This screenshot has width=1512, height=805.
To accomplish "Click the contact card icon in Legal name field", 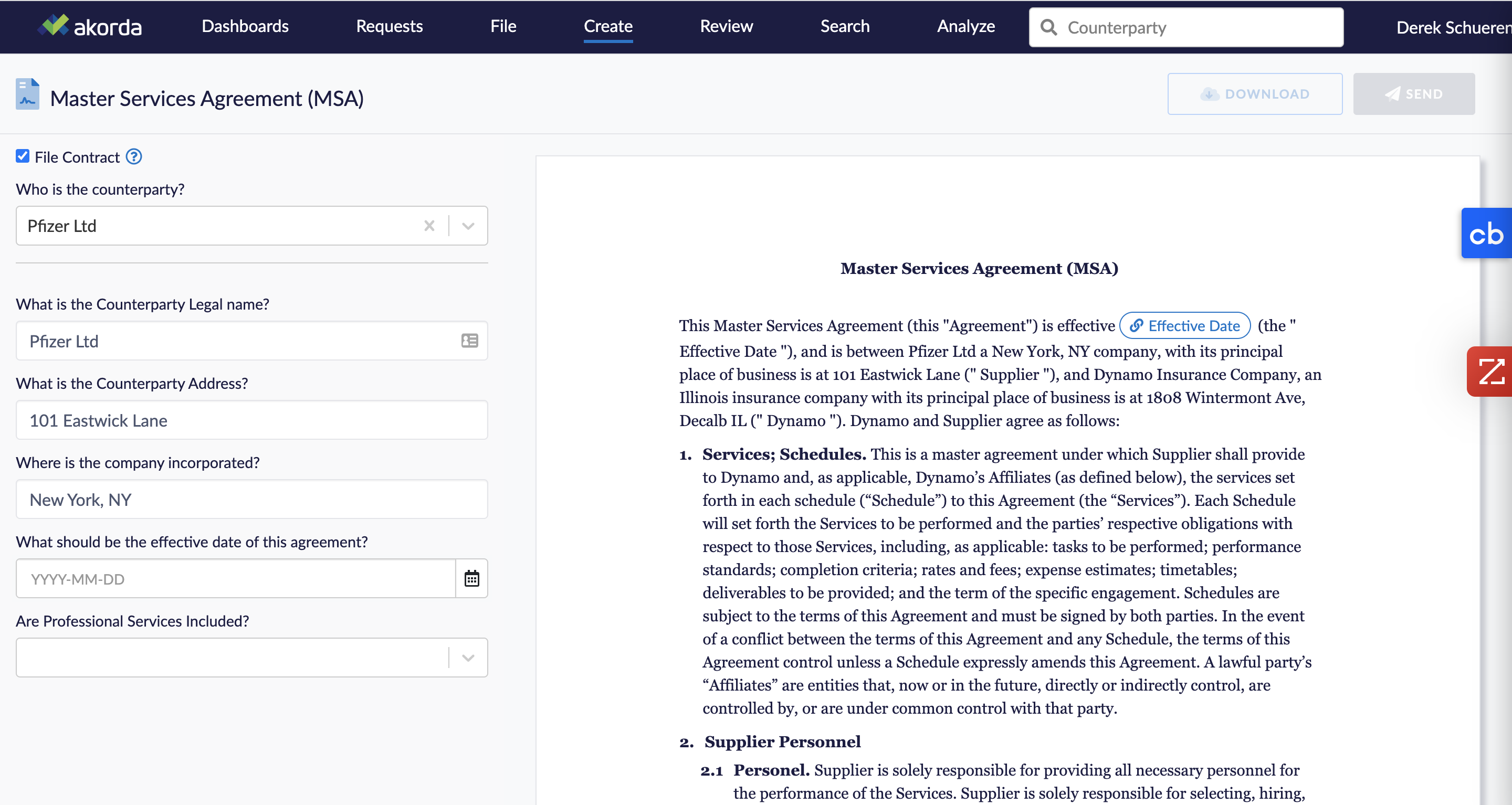I will [x=469, y=341].
